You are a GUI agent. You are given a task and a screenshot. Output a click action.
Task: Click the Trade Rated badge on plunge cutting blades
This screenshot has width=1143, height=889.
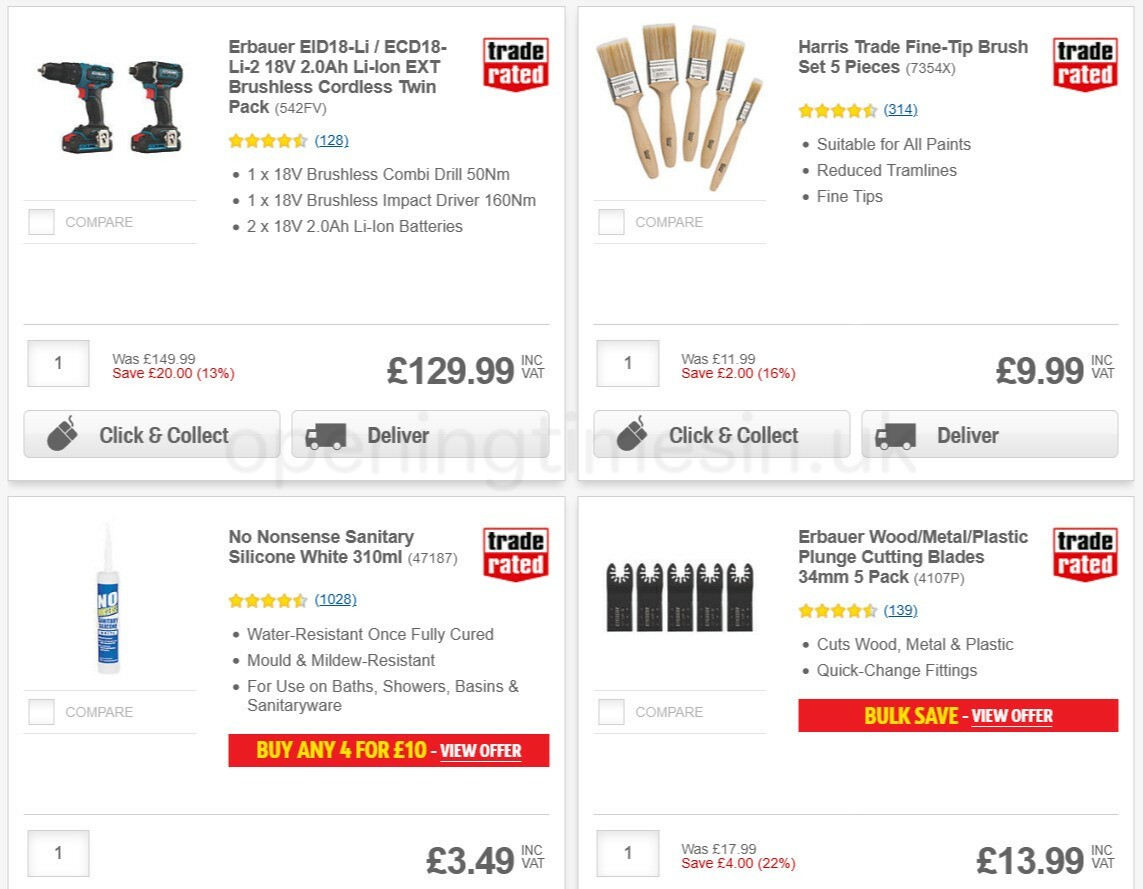pos(1085,556)
